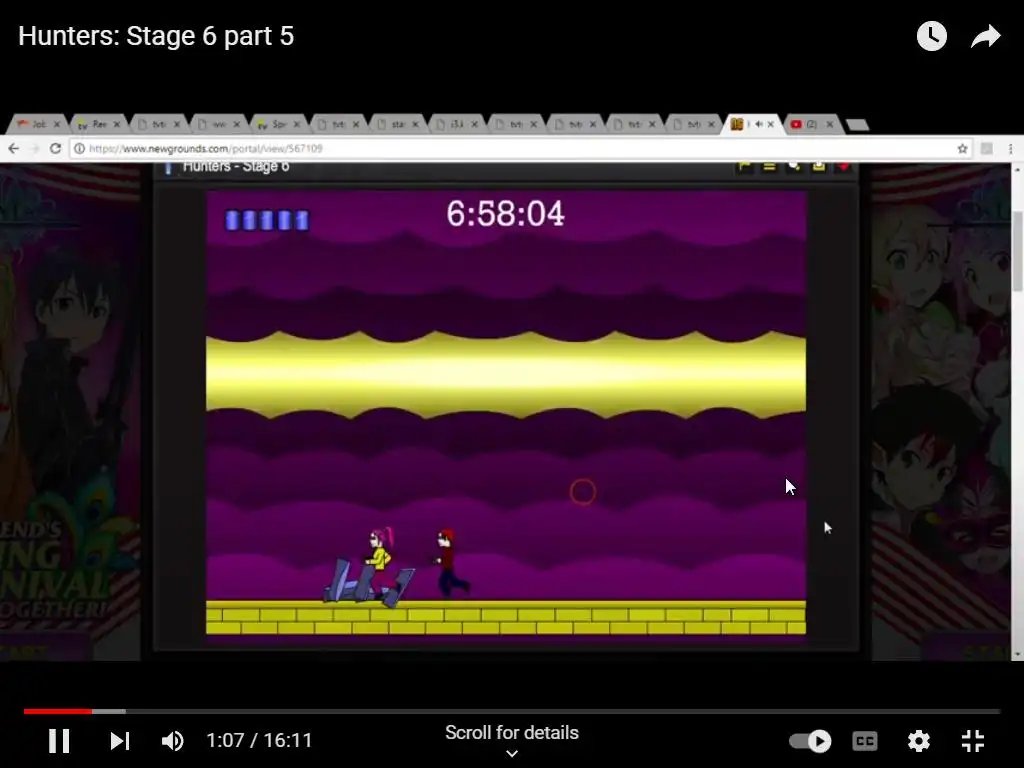Open the player settings gear
1024x768 pixels.
pos(919,741)
